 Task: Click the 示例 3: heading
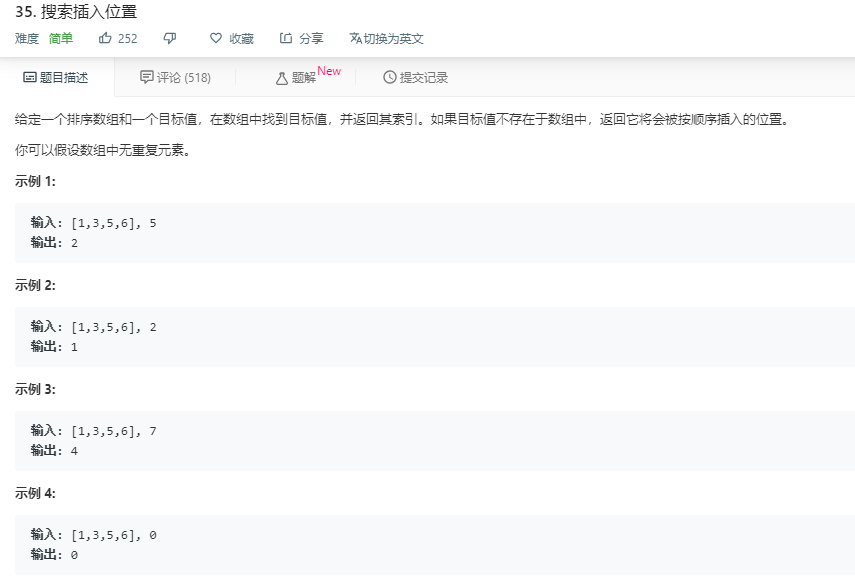click(35, 389)
